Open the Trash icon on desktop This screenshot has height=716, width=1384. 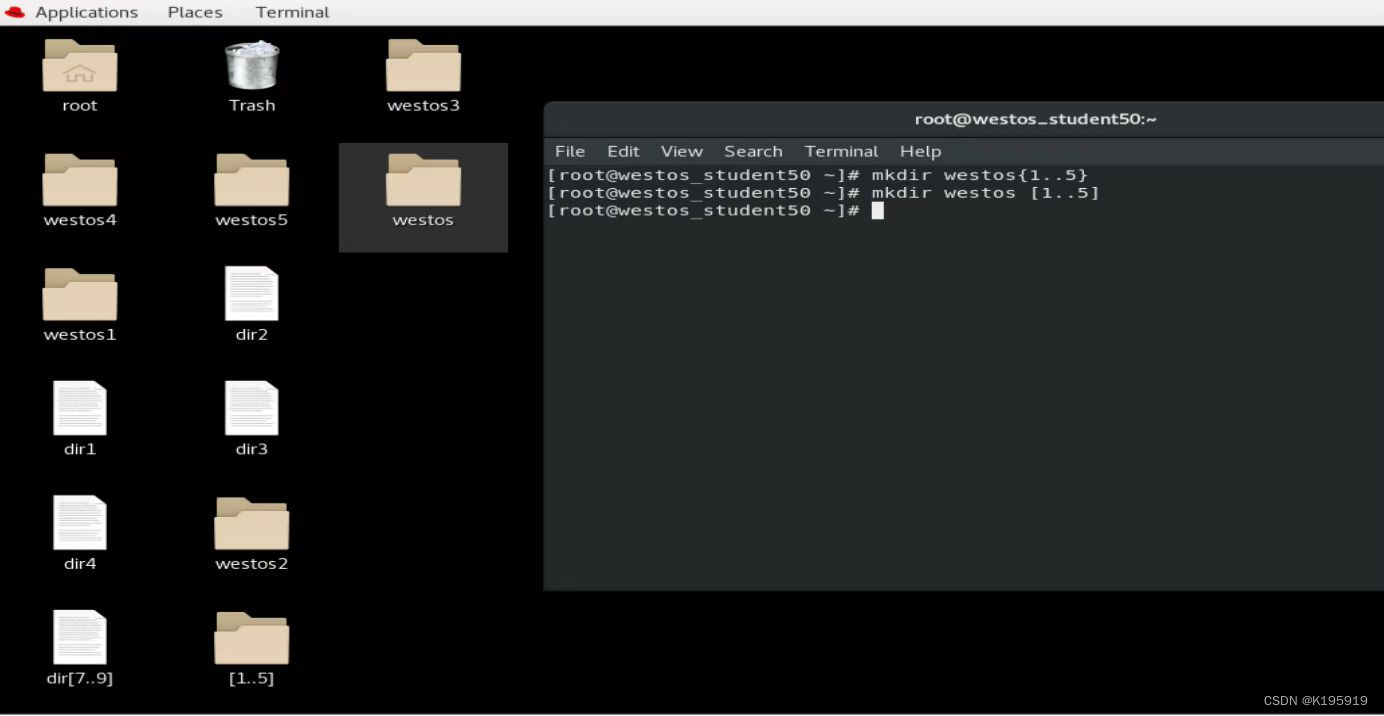[x=252, y=65]
